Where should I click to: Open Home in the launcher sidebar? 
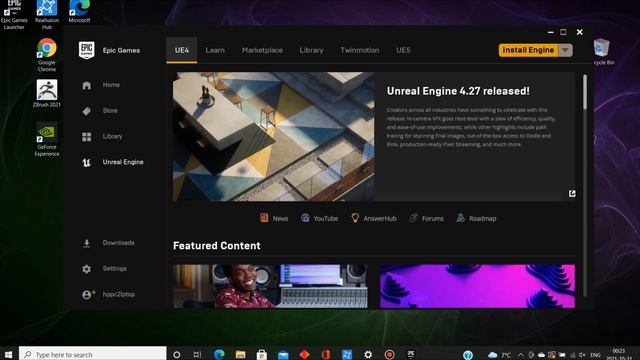(101, 85)
